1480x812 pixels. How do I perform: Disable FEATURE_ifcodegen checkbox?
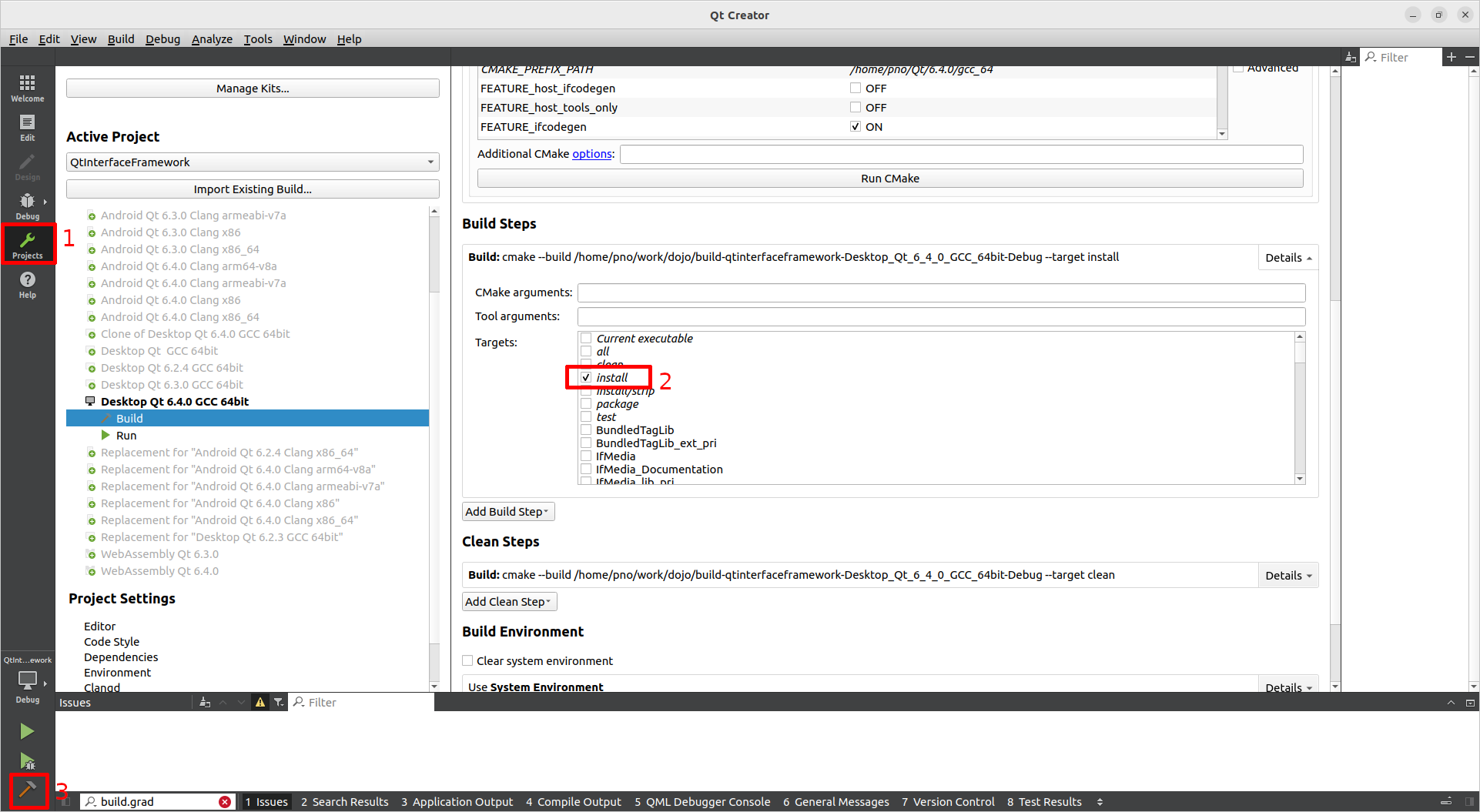point(856,126)
